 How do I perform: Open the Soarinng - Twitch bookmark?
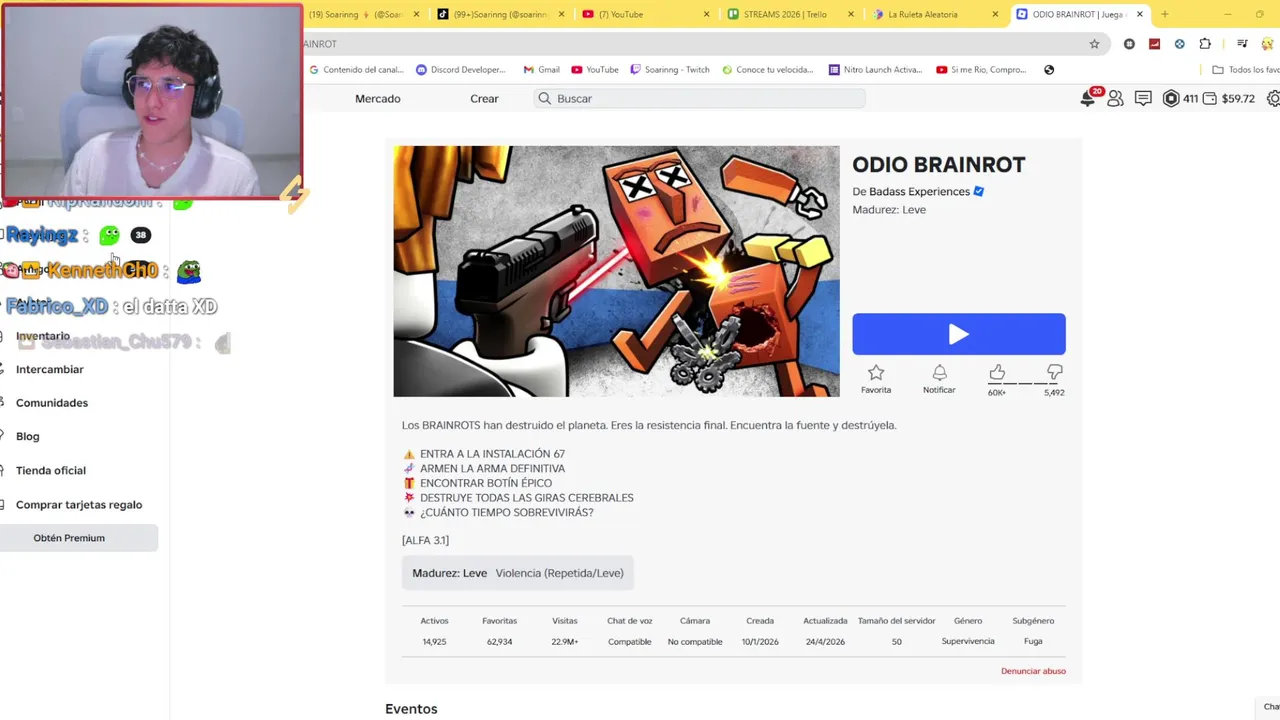coord(670,70)
